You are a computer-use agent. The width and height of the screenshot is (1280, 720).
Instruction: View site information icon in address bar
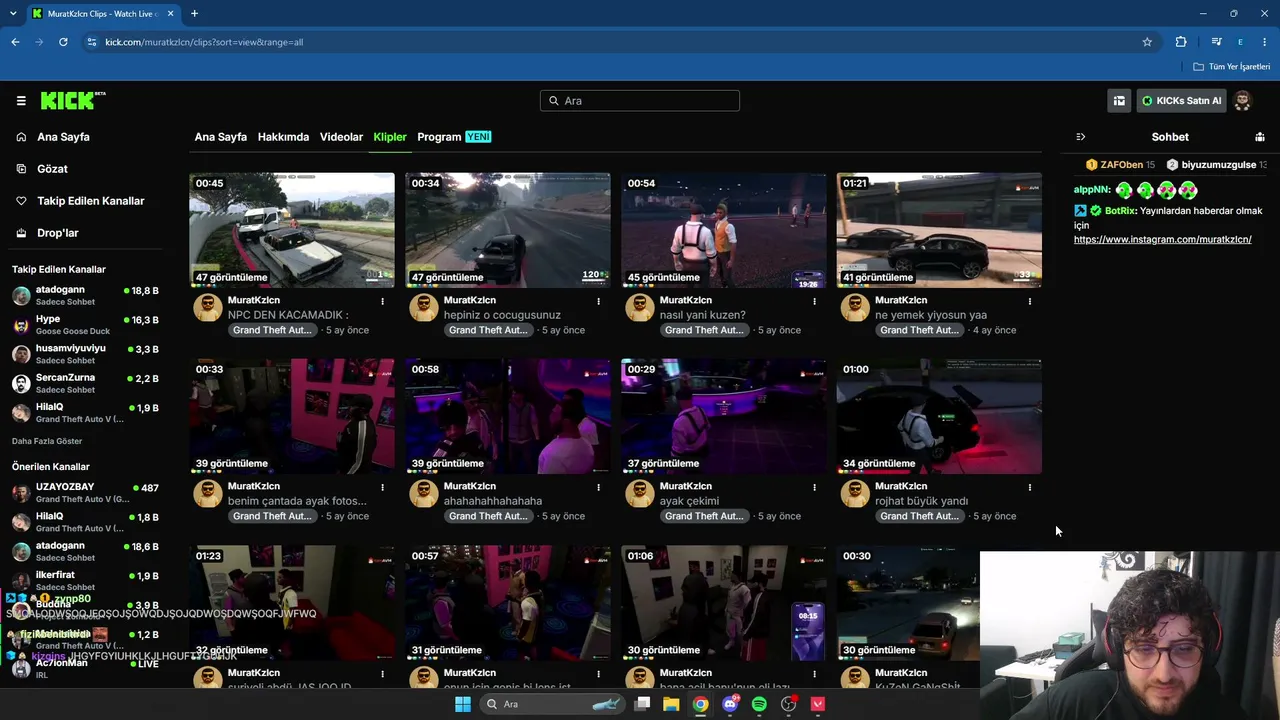click(x=92, y=42)
